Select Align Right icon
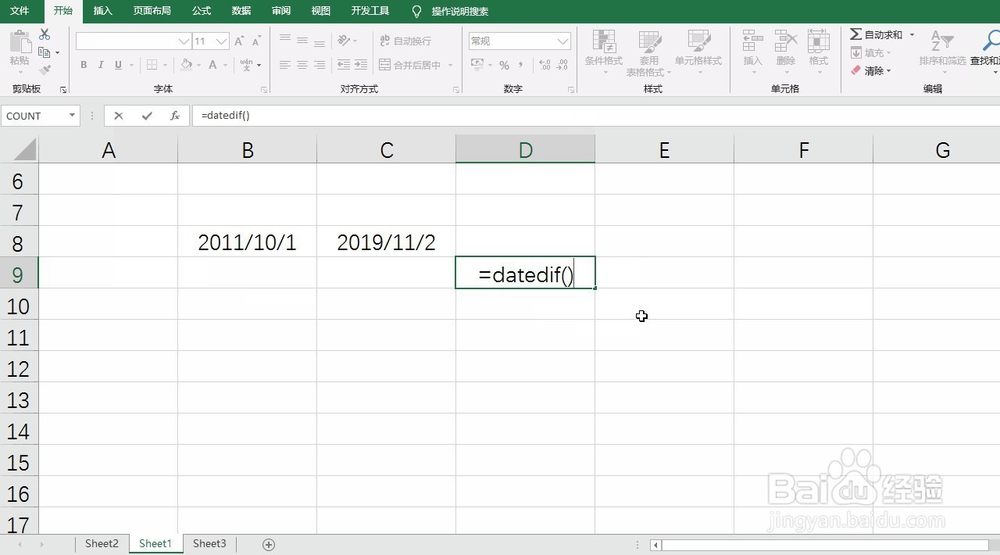The image size is (1000, 555). (320, 64)
